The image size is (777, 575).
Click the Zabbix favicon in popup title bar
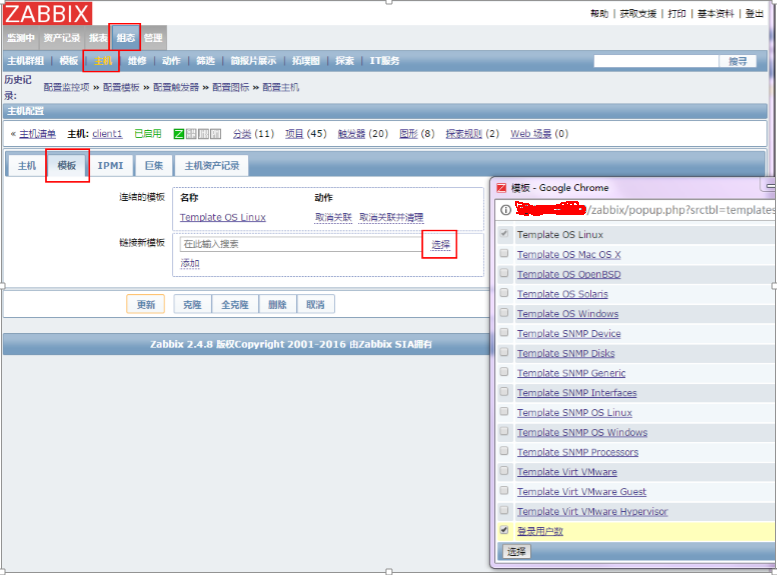pyautogui.click(x=501, y=188)
